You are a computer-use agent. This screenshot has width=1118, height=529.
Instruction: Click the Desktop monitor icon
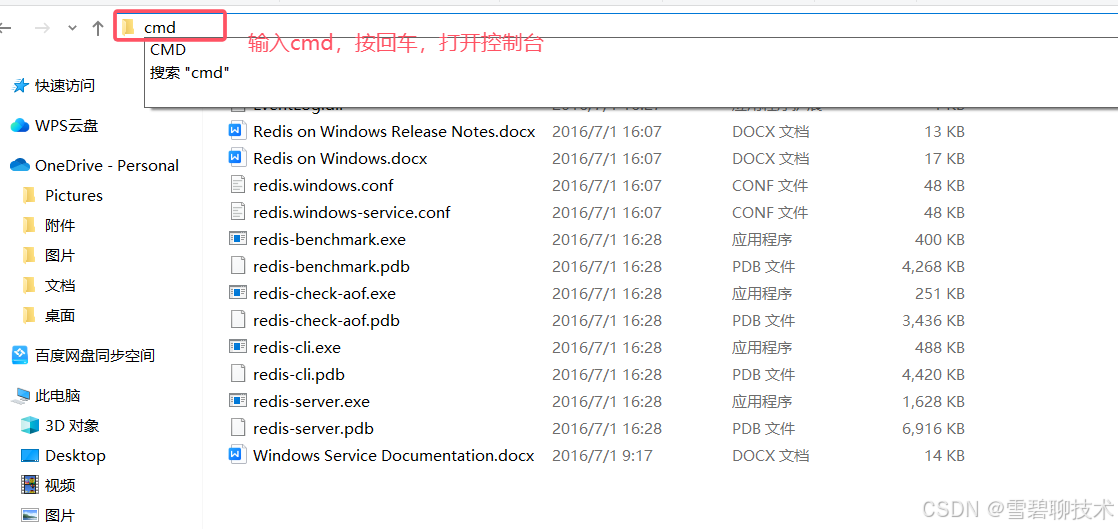point(29,456)
